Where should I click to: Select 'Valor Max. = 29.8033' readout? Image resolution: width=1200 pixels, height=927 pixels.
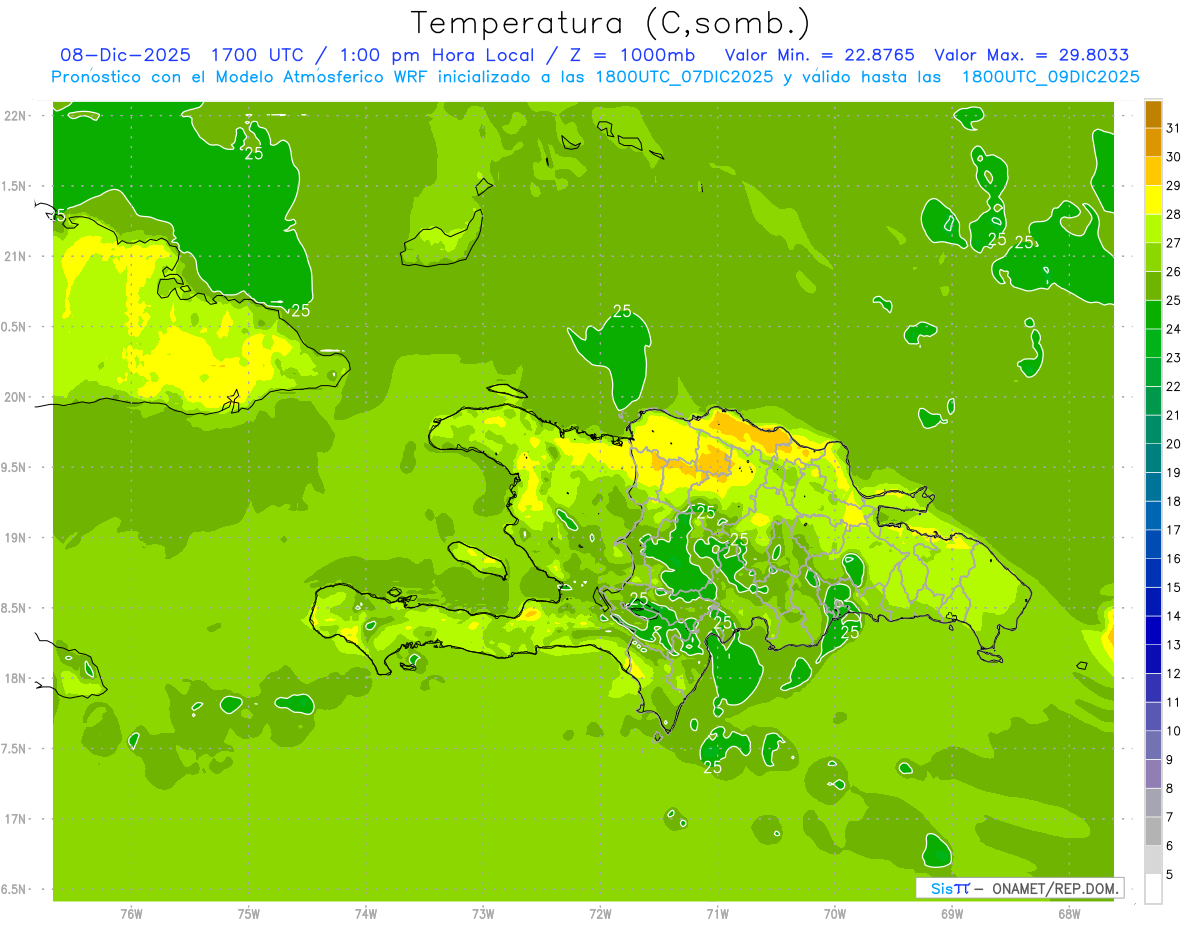coord(1032,55)
